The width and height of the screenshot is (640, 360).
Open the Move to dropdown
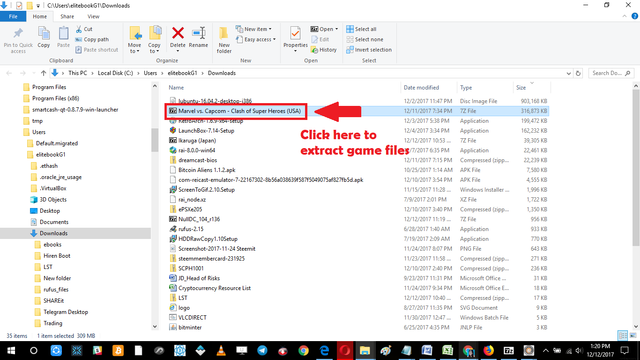[134, 40]
